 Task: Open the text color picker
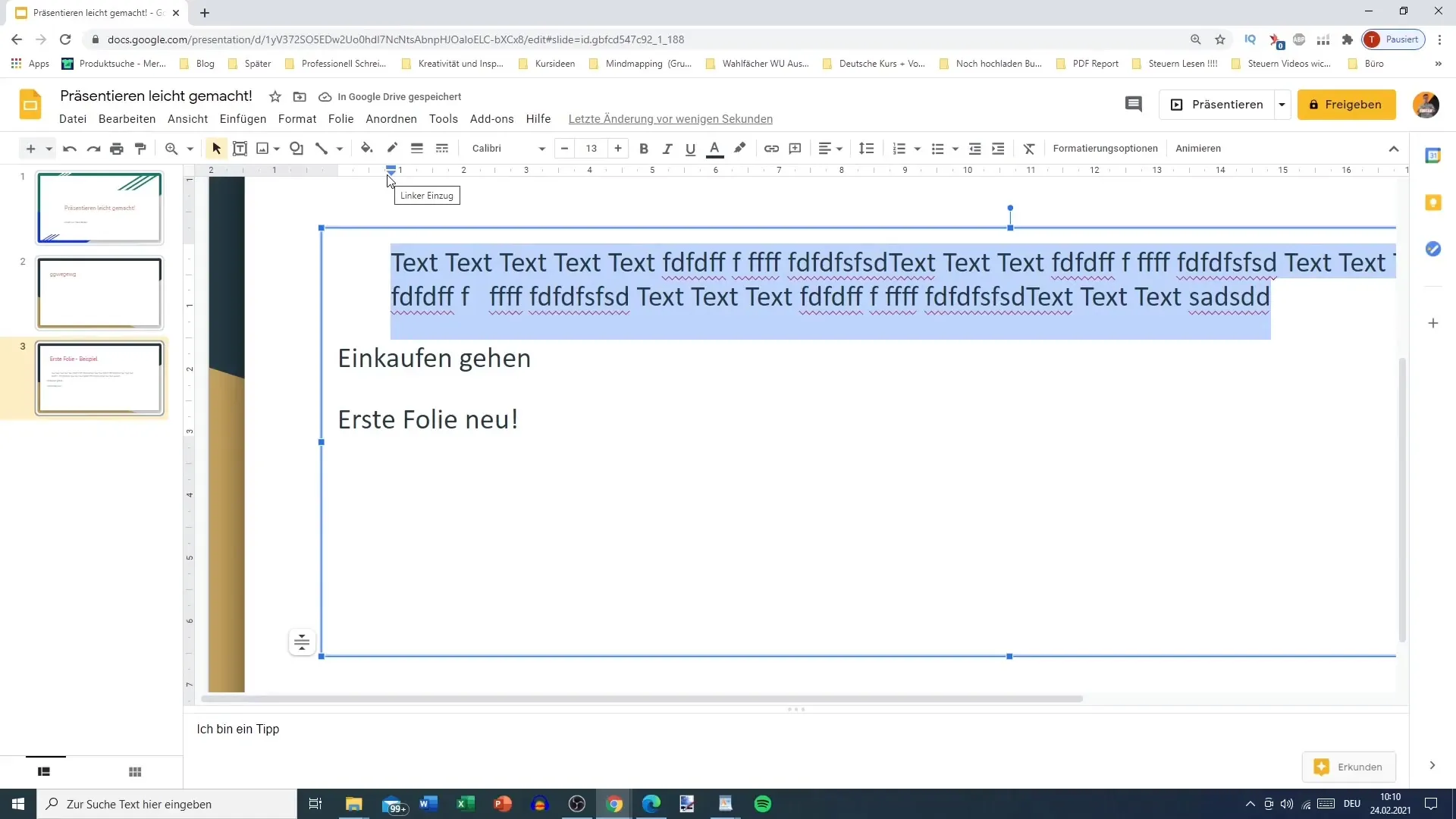tap(714, 149)
